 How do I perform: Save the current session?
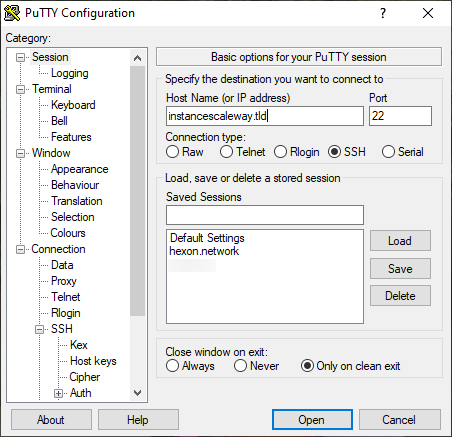(400, 269)
